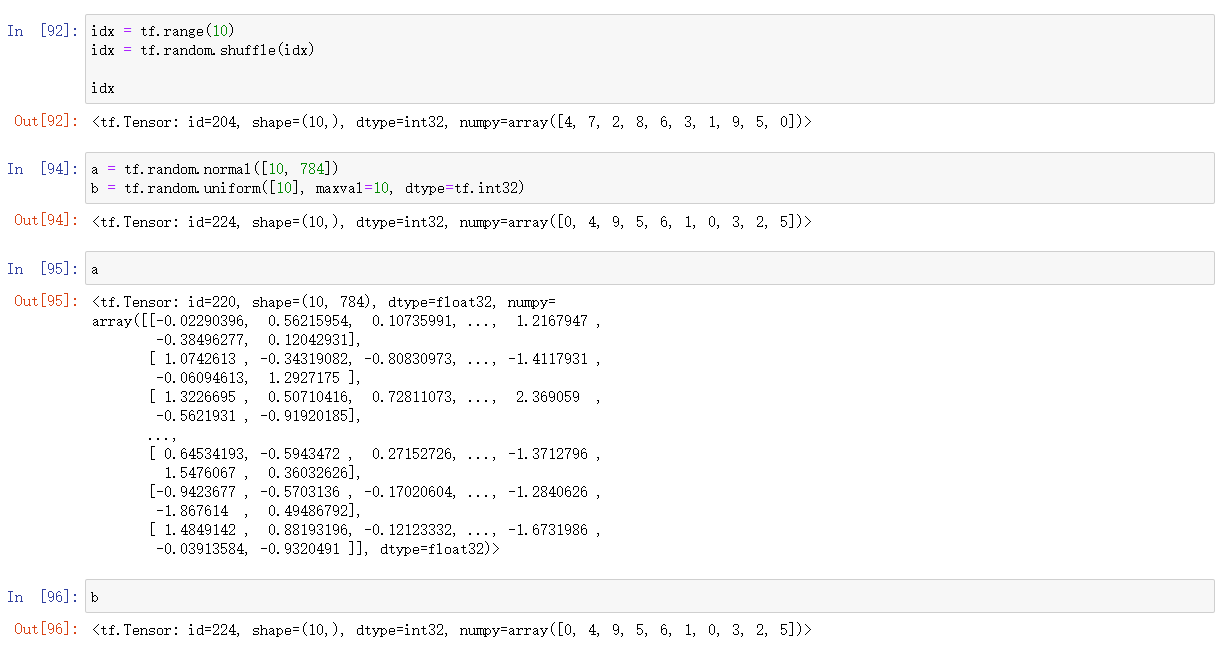Screen dimensions: 1229x649
Task: Click the array row starting 1.3226695
Action: [x=374, y=397]
